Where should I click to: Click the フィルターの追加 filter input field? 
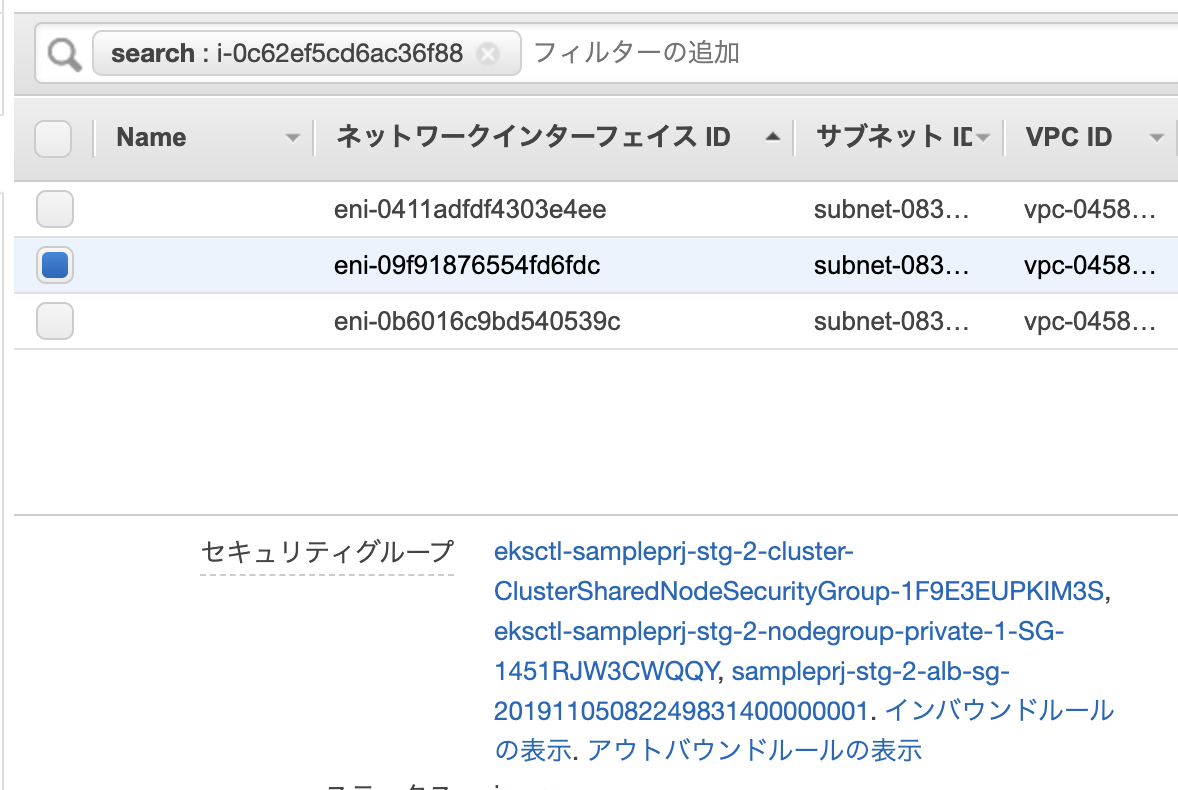point(640,53)
